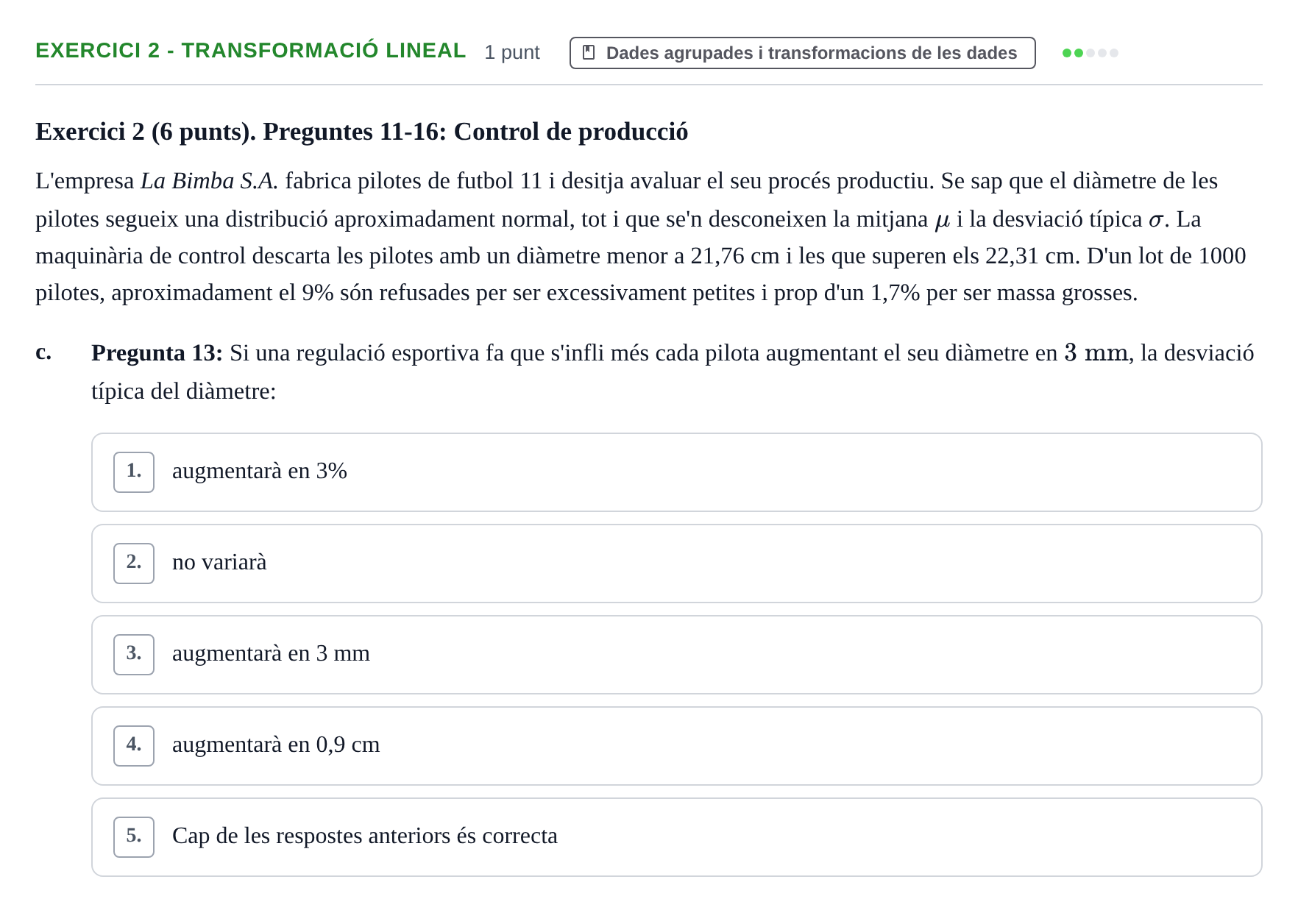Click the 'c.' question letter marker
This screenshot has width=1298, height=924.
click(x=43, y=352)
